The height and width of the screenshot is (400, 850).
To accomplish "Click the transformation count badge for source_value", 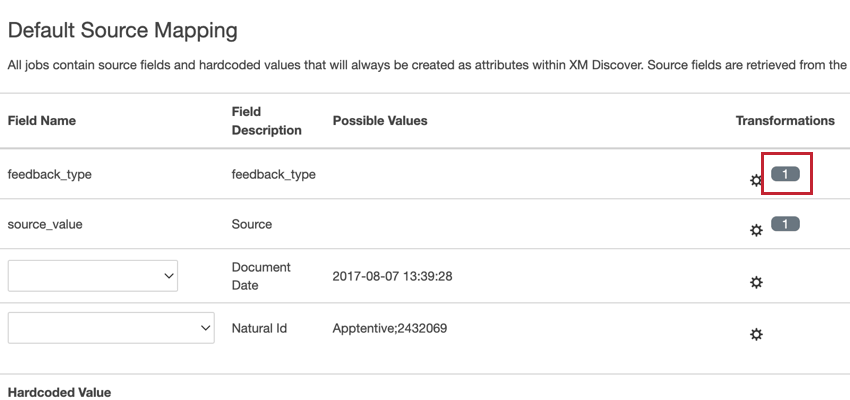I will pyautogui.click(x=786, y=224).
